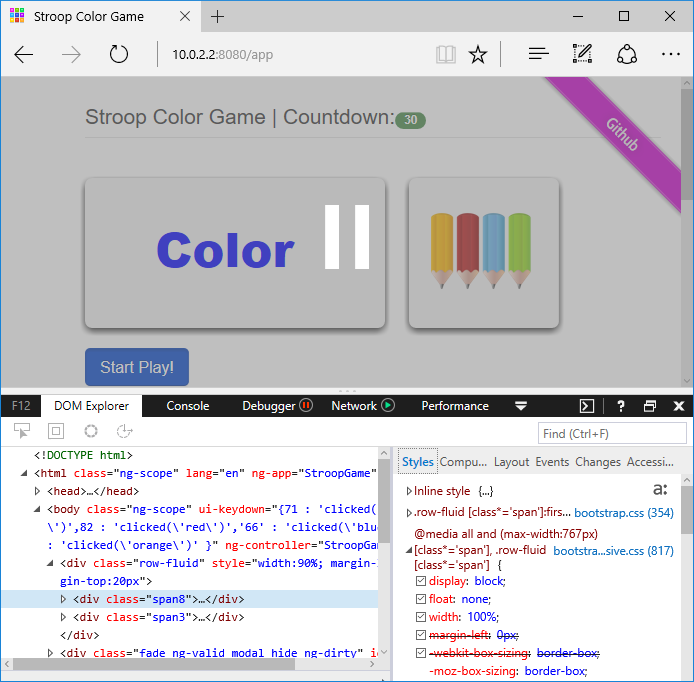The height and width of the screenshot is (682, 694).
Task: Add this page to favorites with the star
Action: [x=478, y=54]
